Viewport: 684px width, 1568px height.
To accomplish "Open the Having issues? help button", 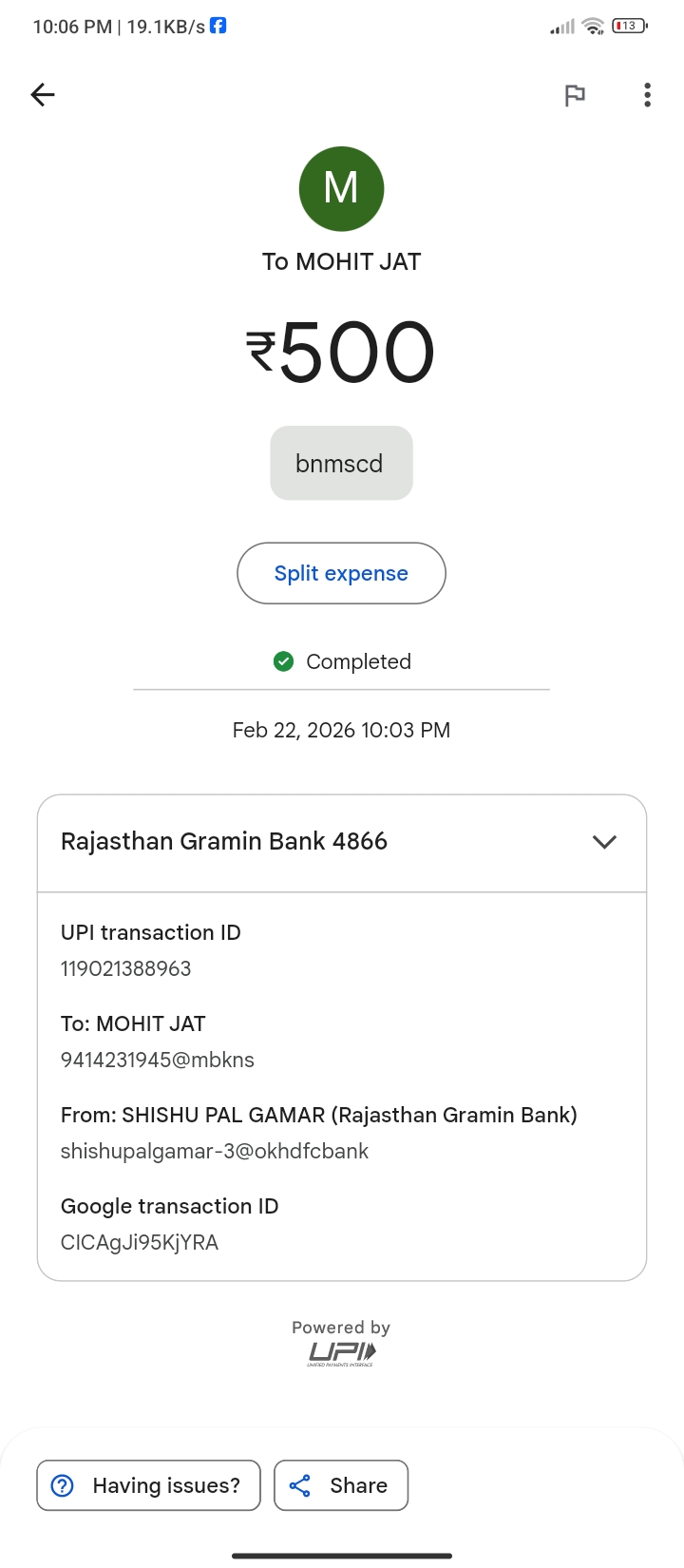I will [148, 1485].
